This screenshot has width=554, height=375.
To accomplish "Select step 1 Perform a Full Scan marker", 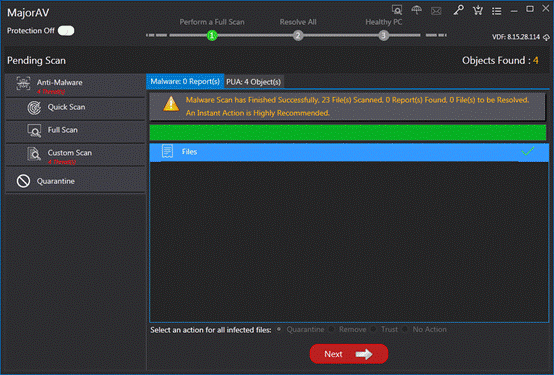I will [x=212, y=35].
